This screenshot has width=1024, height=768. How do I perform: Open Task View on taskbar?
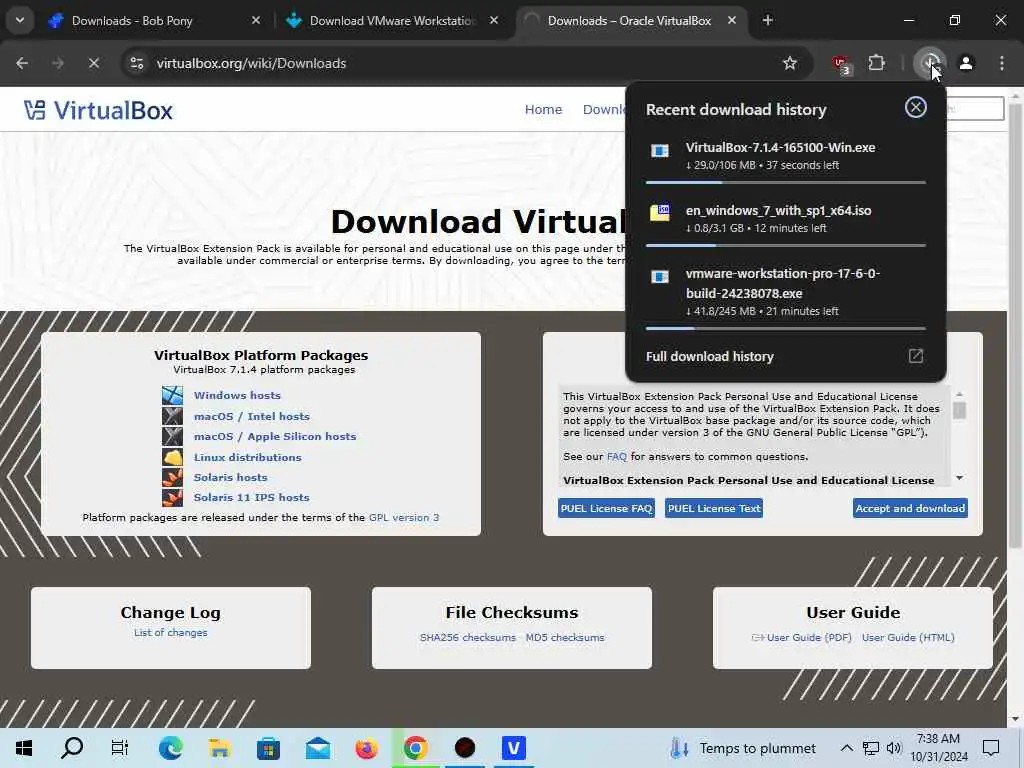[120, 748]
